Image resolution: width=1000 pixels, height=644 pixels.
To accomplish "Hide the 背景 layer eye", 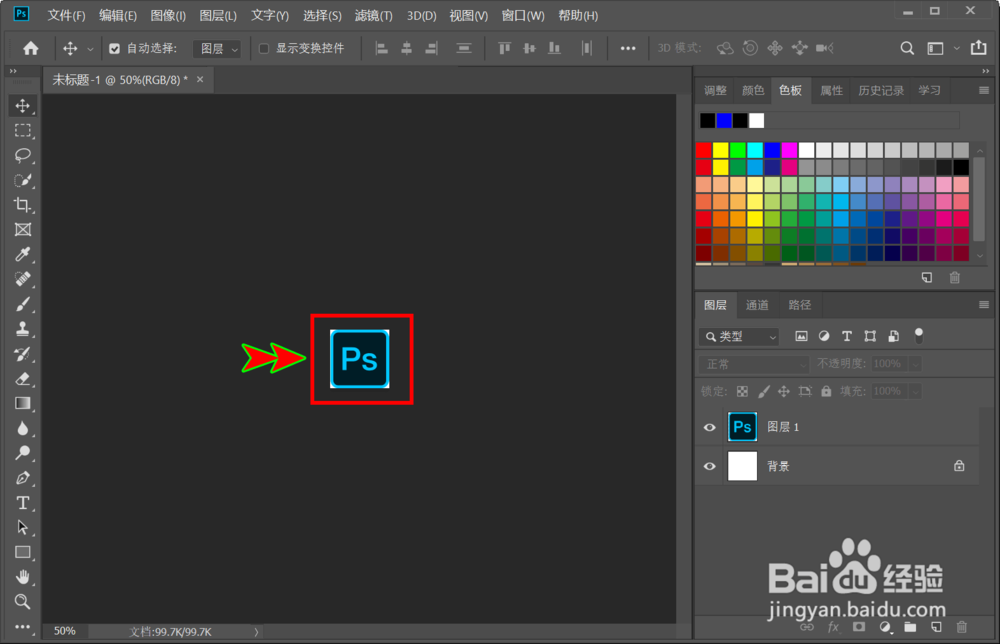I will pyautogui.click(x=709, y=466).
